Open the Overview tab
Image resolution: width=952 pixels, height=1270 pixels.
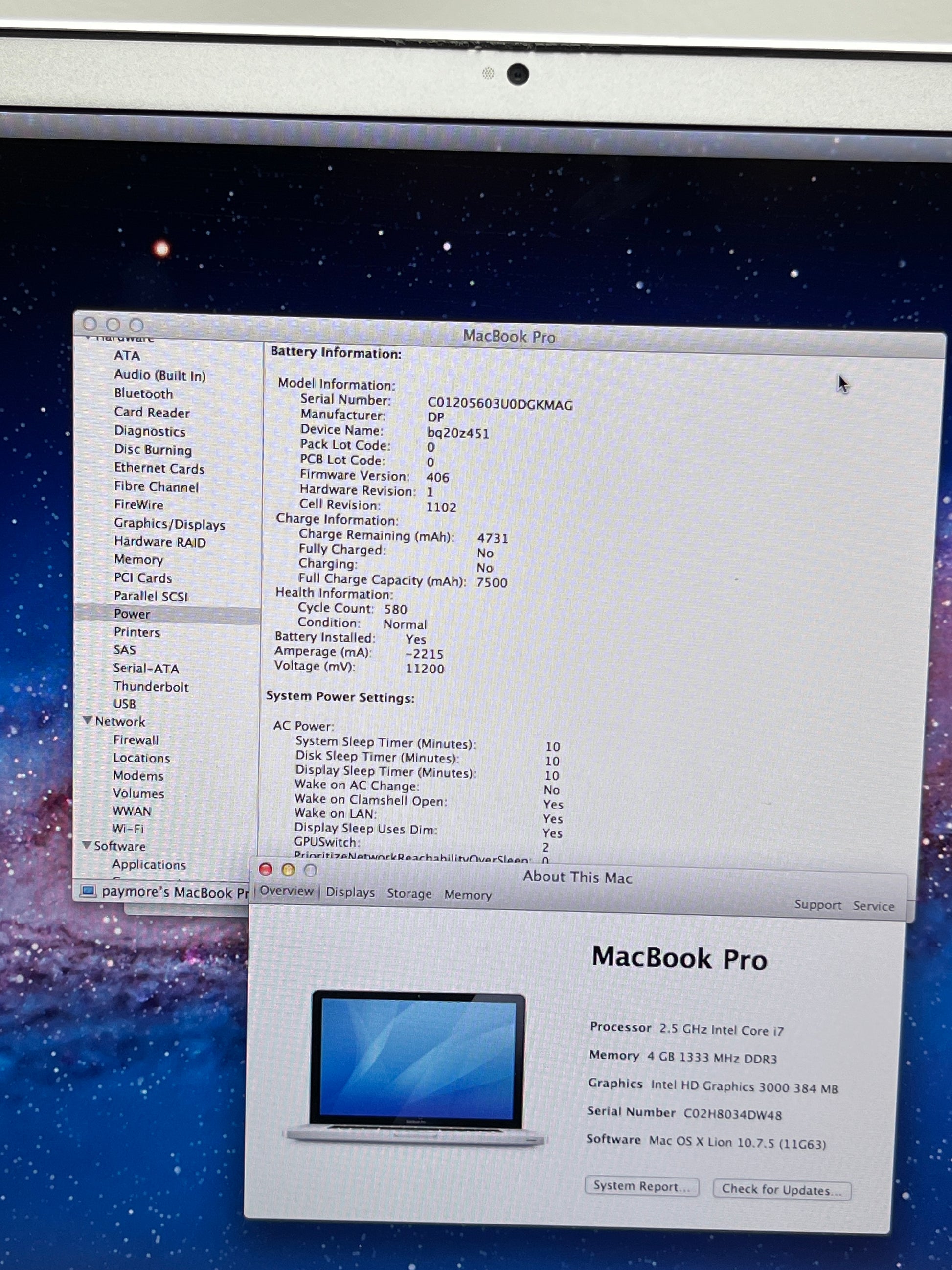click(286, 891)
